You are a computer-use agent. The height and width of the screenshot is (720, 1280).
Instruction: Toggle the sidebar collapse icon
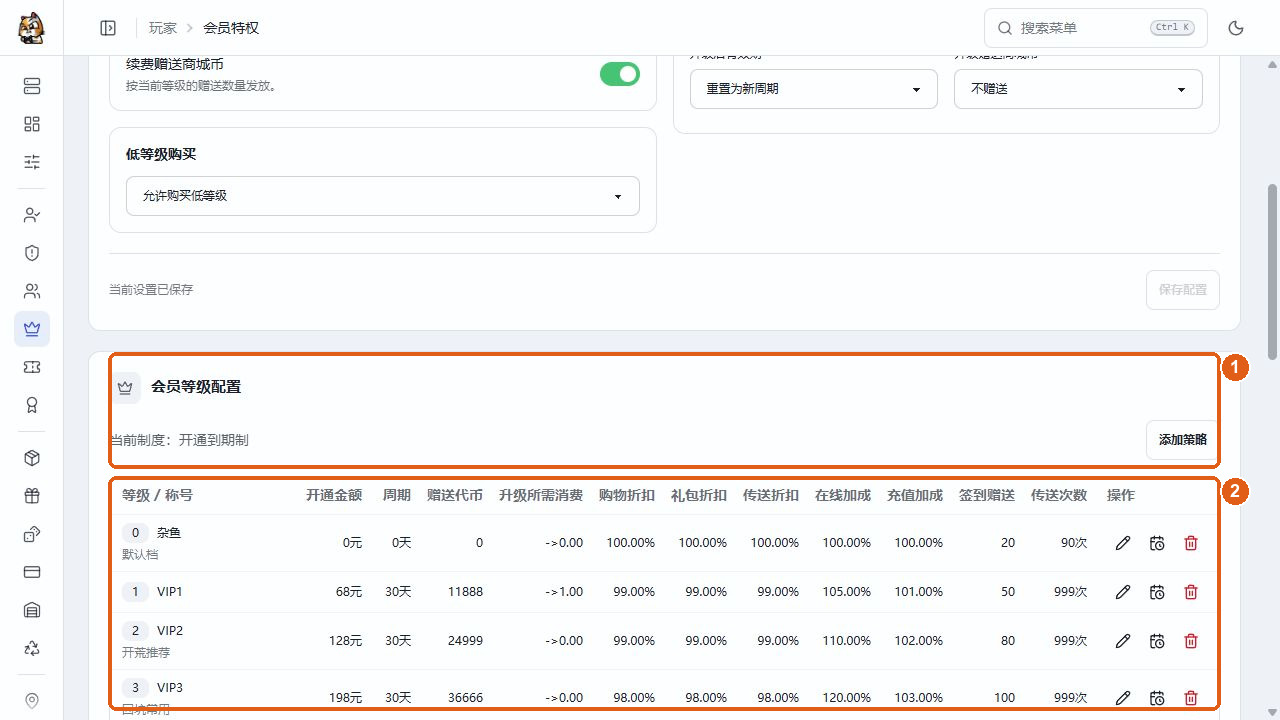108,28
